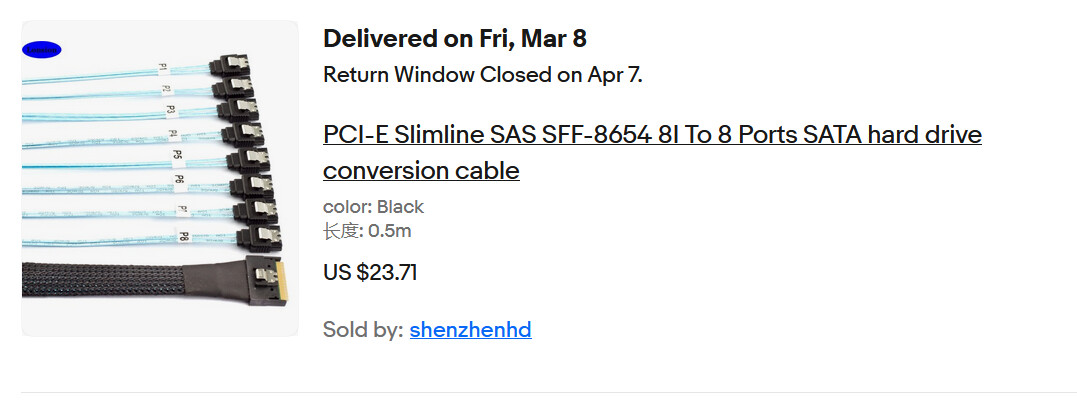
Task: Click 'Return Window Closed on Apr 7' text
Action: [x=482, y=75]
